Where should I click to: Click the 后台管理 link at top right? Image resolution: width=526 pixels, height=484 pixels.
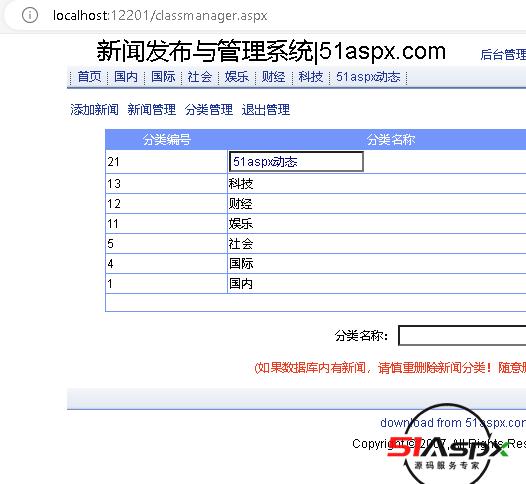[x=503, y=55]
